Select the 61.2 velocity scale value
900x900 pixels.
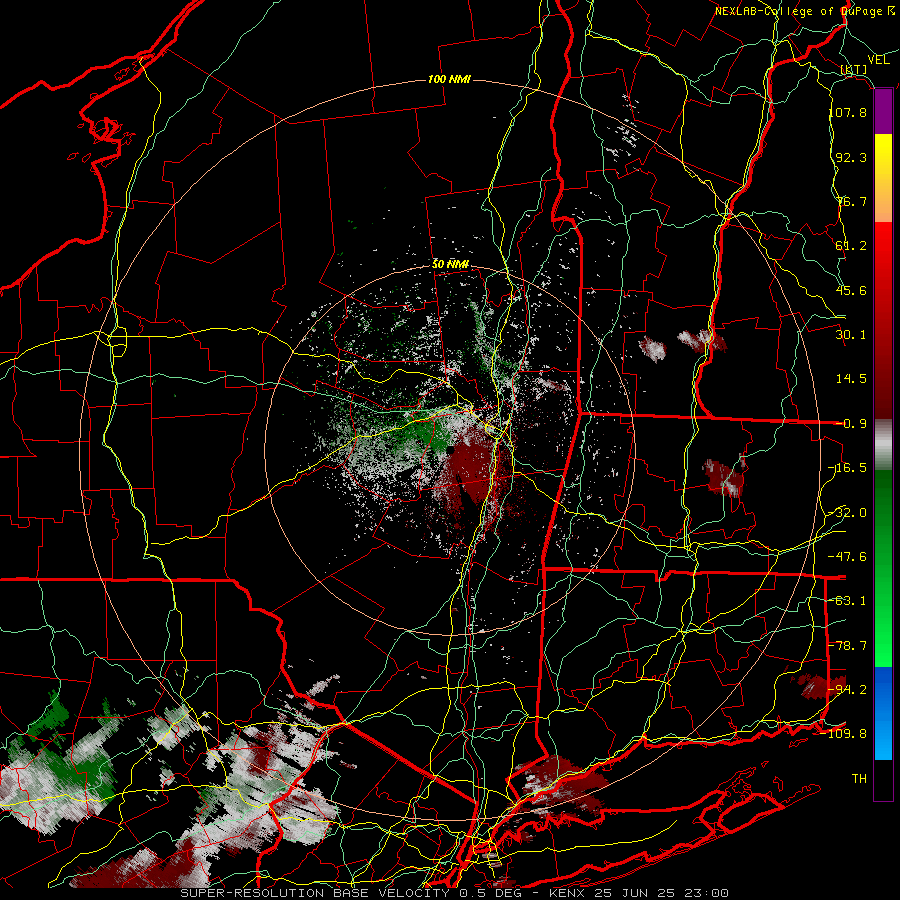(851, 246)
